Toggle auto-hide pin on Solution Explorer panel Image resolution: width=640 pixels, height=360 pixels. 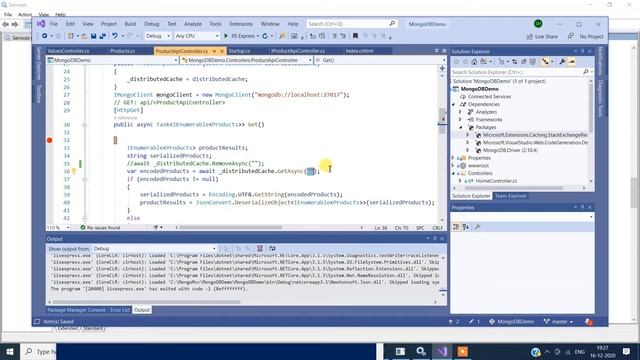tap(582, 51)
